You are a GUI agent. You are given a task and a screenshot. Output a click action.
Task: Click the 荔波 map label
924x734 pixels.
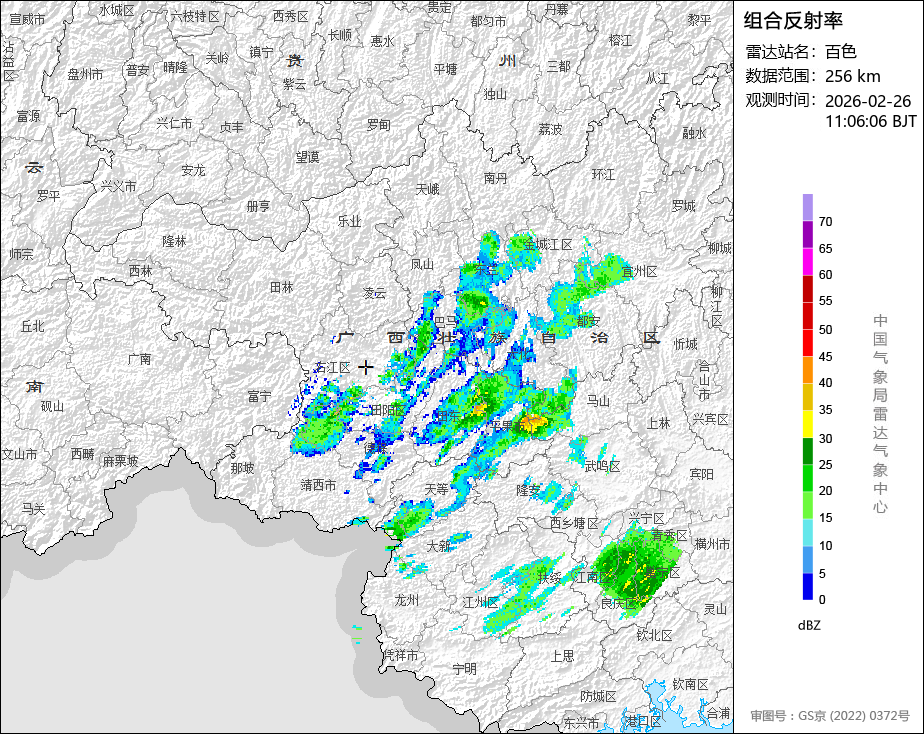coord(550,129)
